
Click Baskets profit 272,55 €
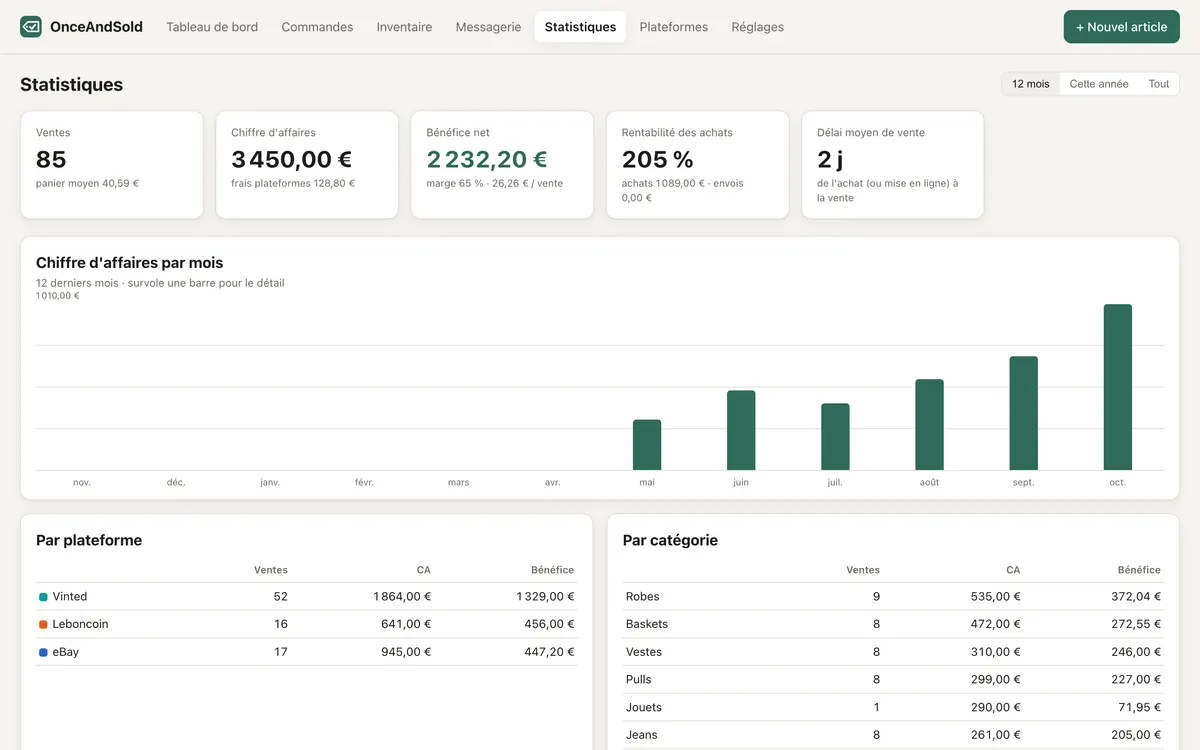pos(1135,624)
